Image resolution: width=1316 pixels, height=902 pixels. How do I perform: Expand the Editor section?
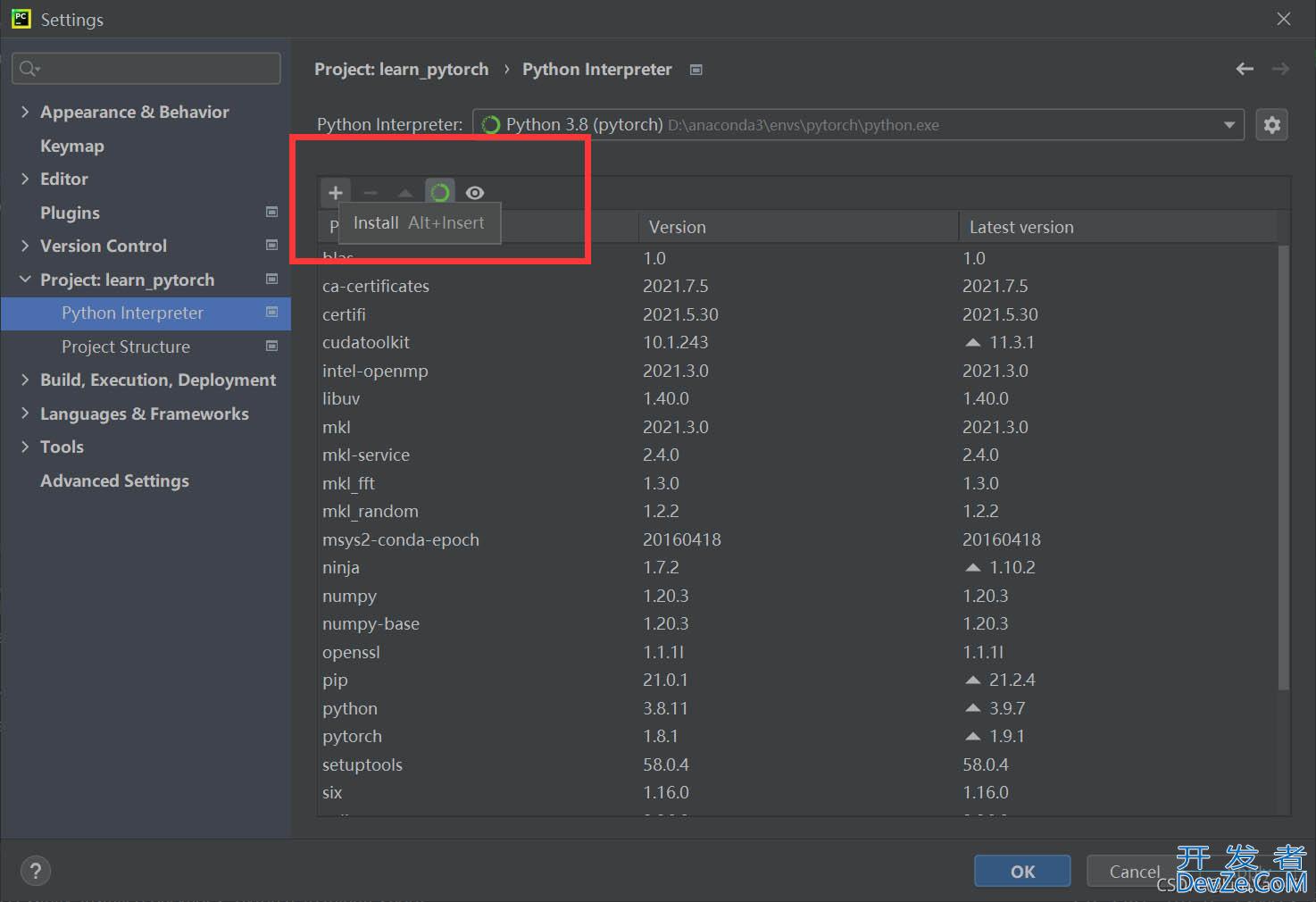point(25,179)
